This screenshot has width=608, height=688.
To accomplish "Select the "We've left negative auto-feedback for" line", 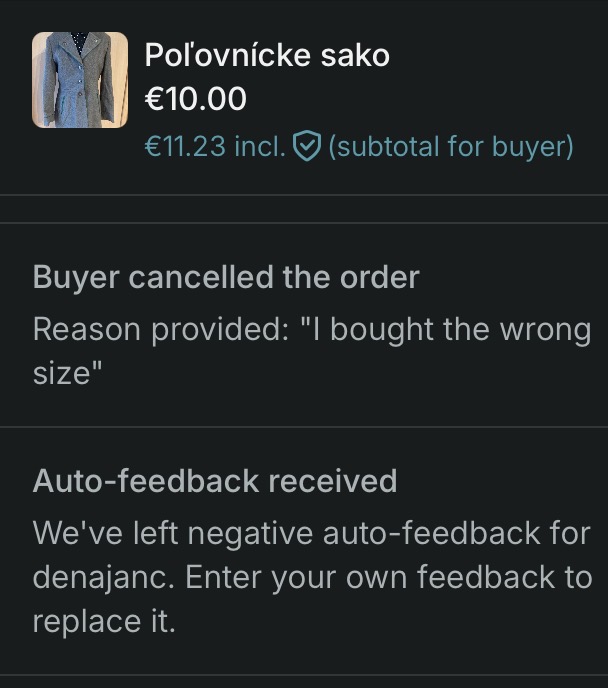I will click(x=312, y=534).
